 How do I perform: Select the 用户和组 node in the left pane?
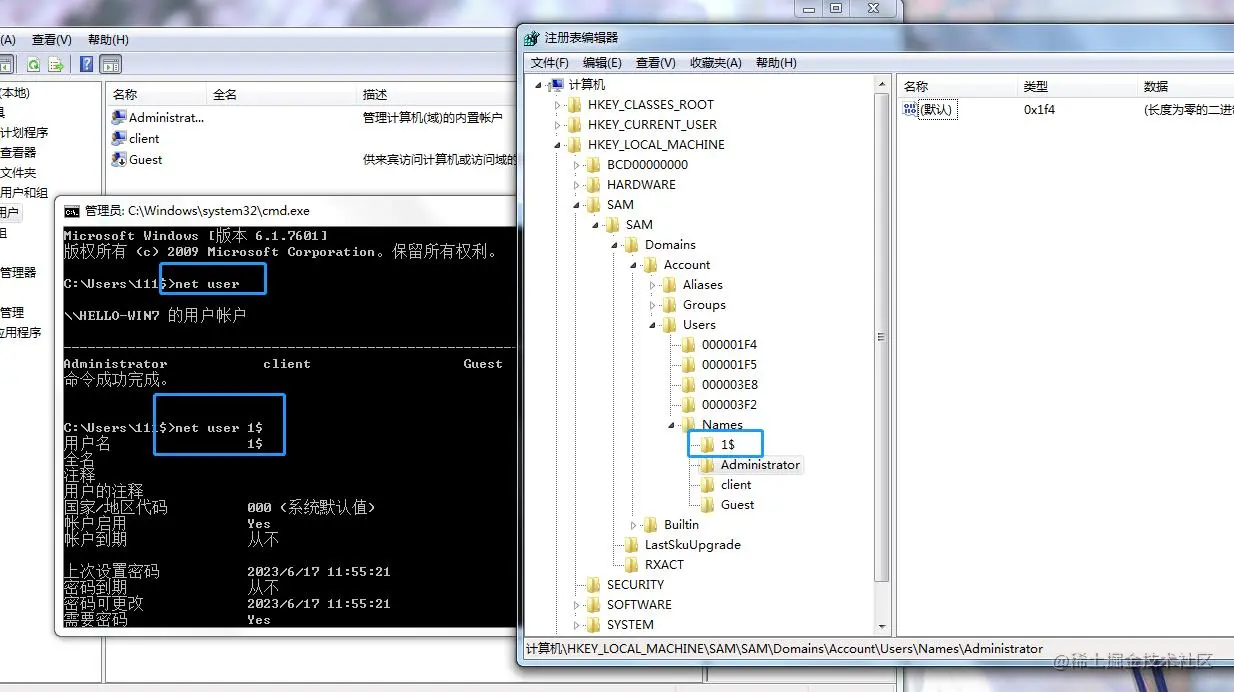tap(24, 192)
